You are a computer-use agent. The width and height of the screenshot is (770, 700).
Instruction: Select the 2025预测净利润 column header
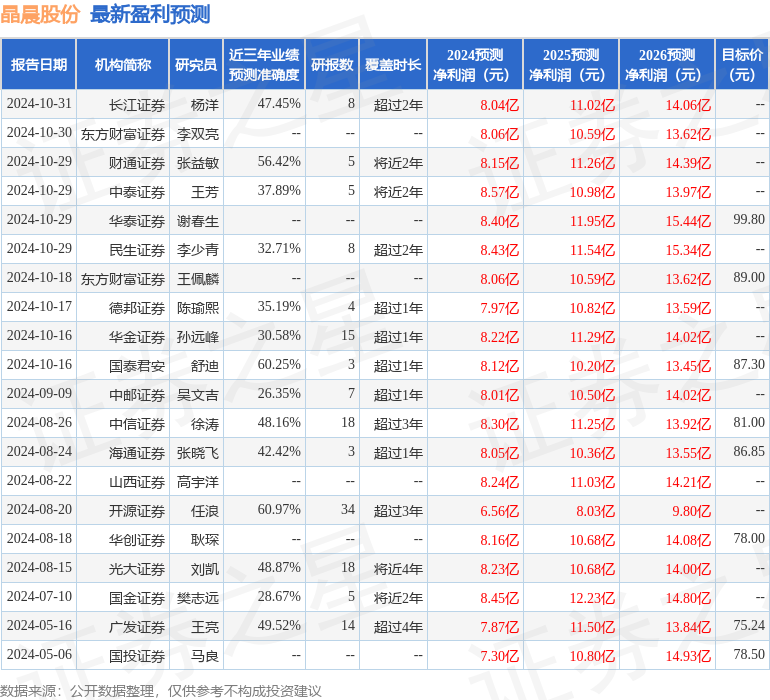click(x=571, y=64)
